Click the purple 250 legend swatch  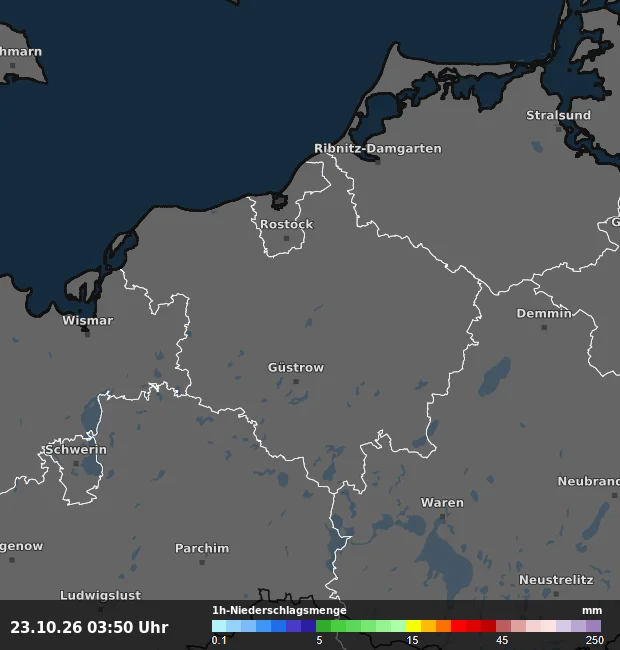[x=593, y=626]
